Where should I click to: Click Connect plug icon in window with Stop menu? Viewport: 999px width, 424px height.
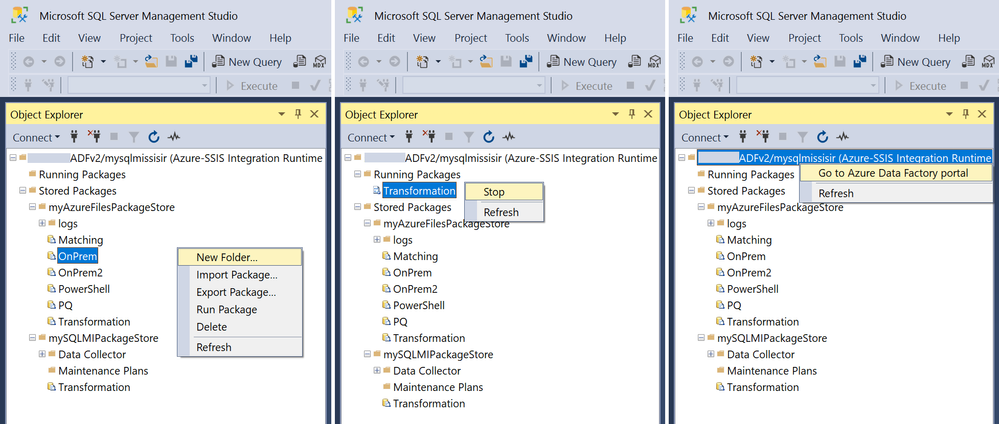coord(408,137)
